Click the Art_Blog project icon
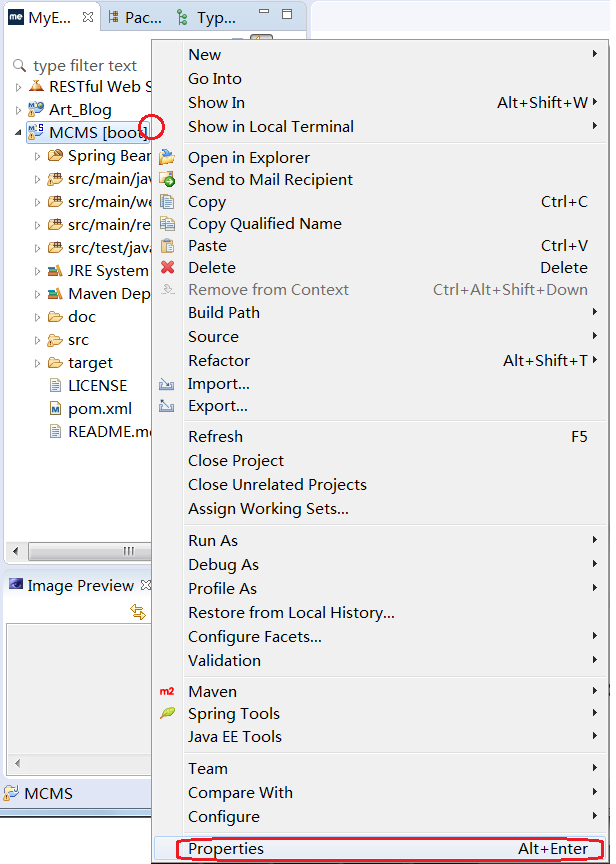The image size is (616, 864). pos(36,110)
